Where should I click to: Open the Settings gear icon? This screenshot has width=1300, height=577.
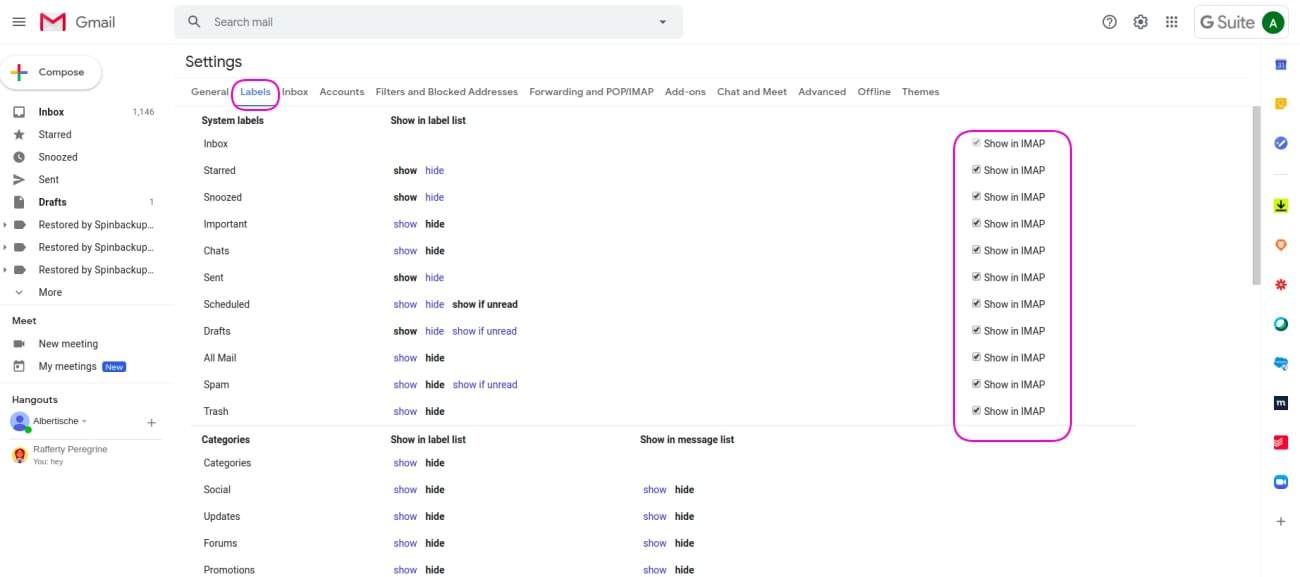click(x=1140, y=21)
